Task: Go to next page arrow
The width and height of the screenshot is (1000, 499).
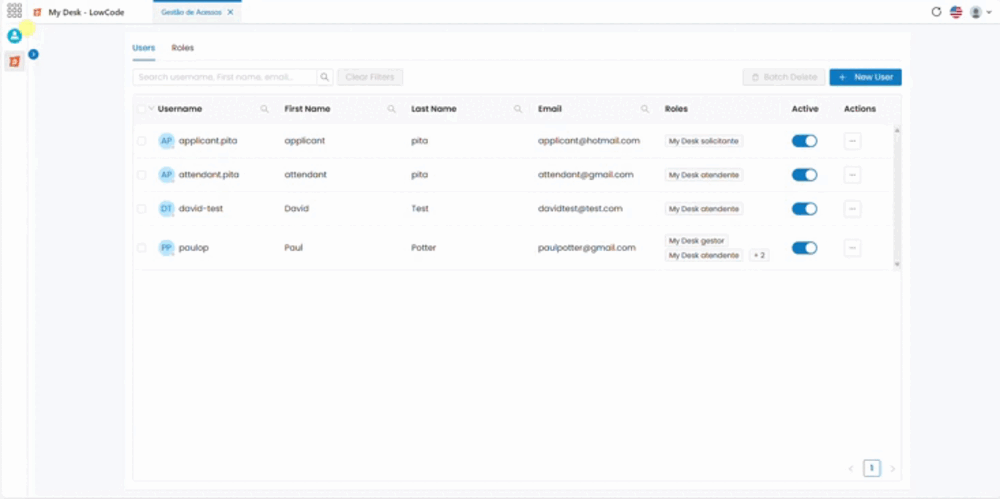Action: tap(892, 469)
